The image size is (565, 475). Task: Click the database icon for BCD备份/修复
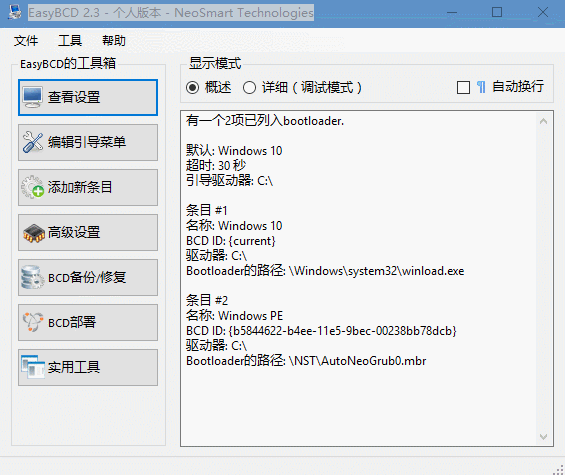(x=32, y=277)
